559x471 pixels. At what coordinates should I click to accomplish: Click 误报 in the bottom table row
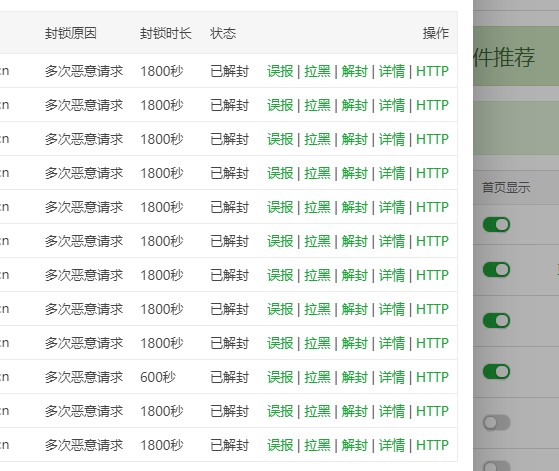(280, 445)
